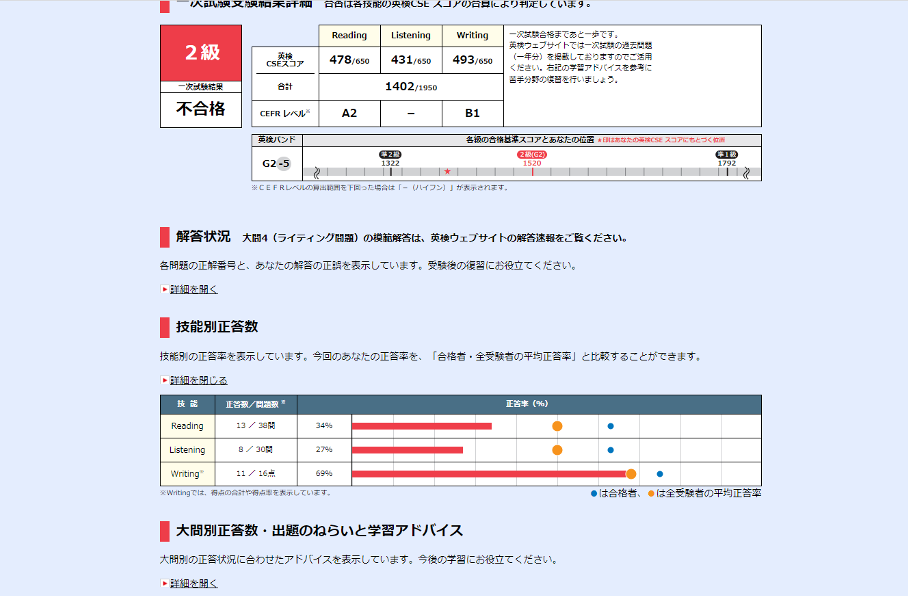
Task: Click the blue passer dot in Writing row
Action: point(660,474)
